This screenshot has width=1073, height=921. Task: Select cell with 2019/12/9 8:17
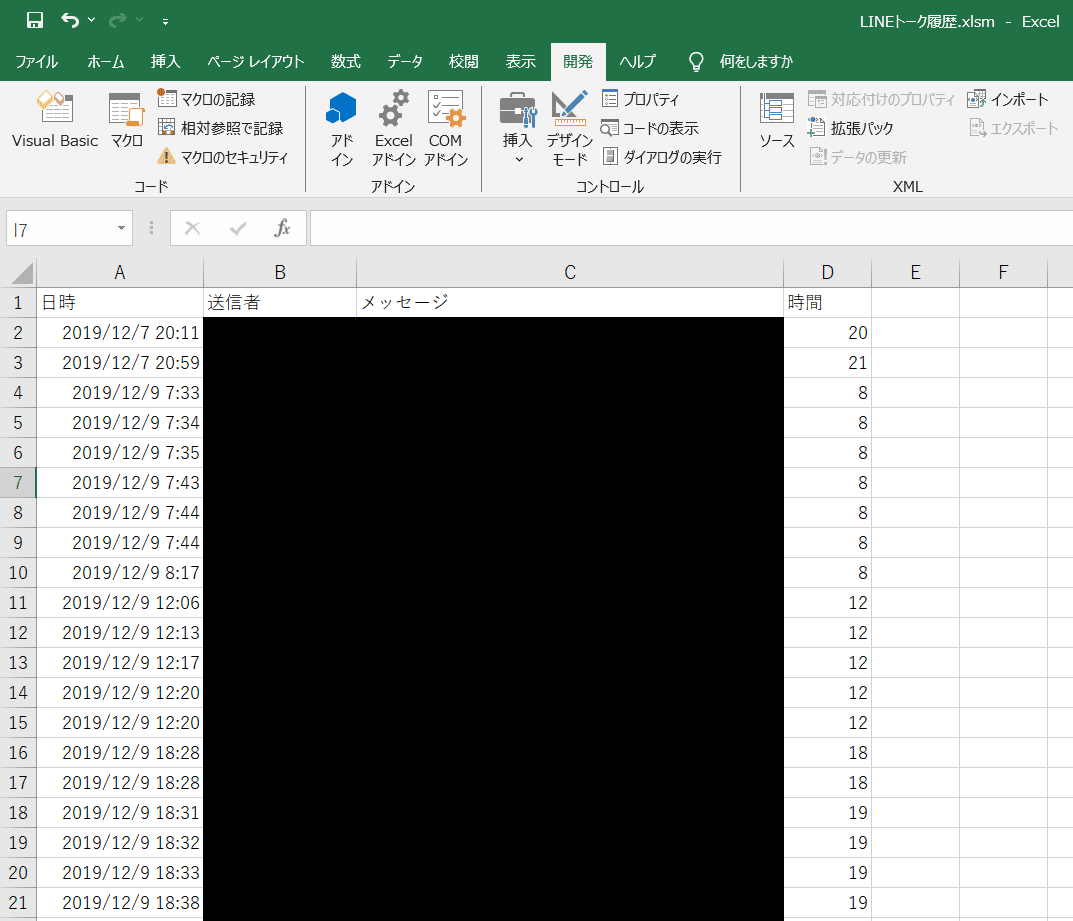120,573
